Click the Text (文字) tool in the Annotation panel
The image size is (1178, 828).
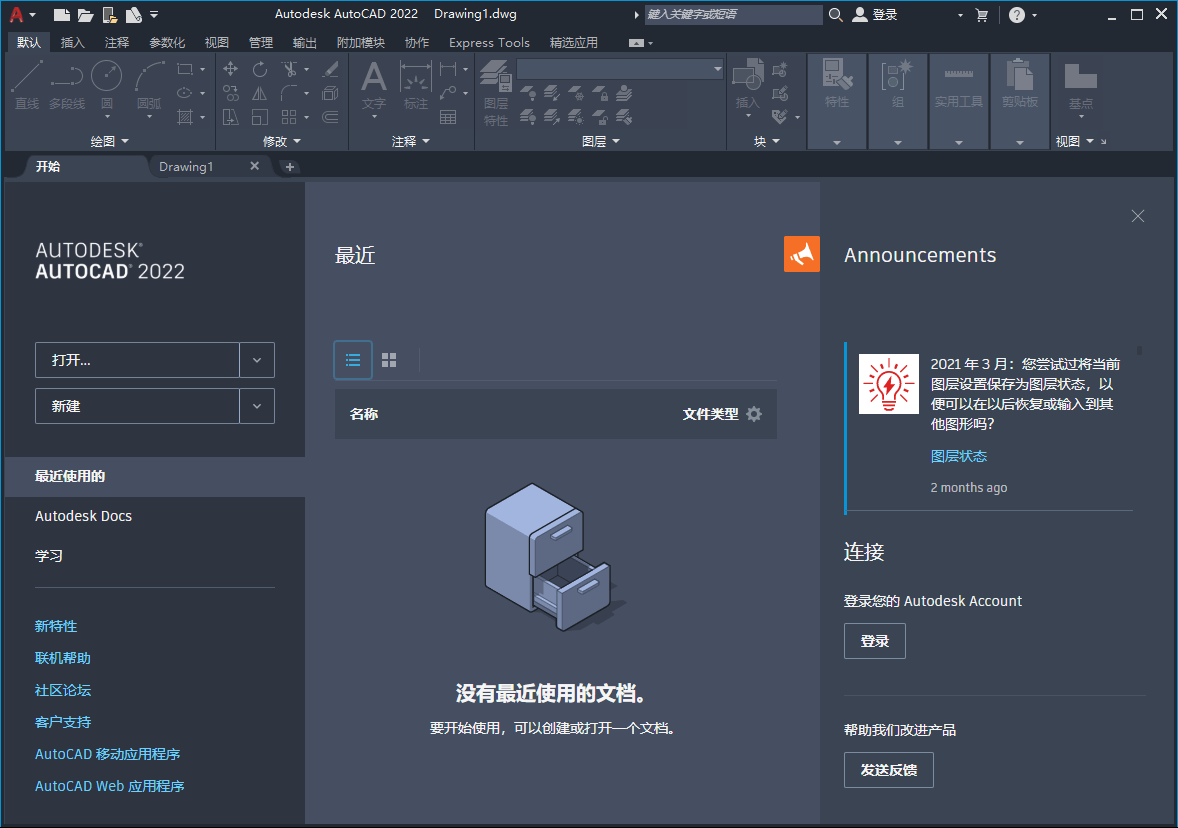(373, 80)
